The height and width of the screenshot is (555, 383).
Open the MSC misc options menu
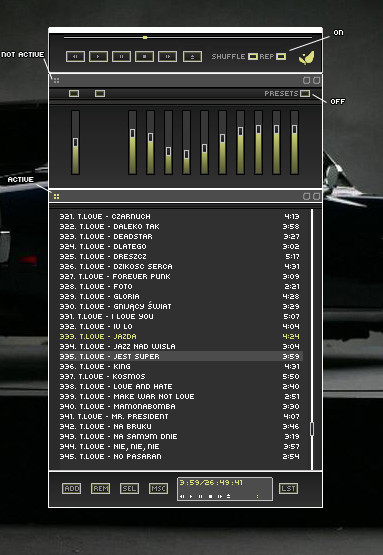158,488
